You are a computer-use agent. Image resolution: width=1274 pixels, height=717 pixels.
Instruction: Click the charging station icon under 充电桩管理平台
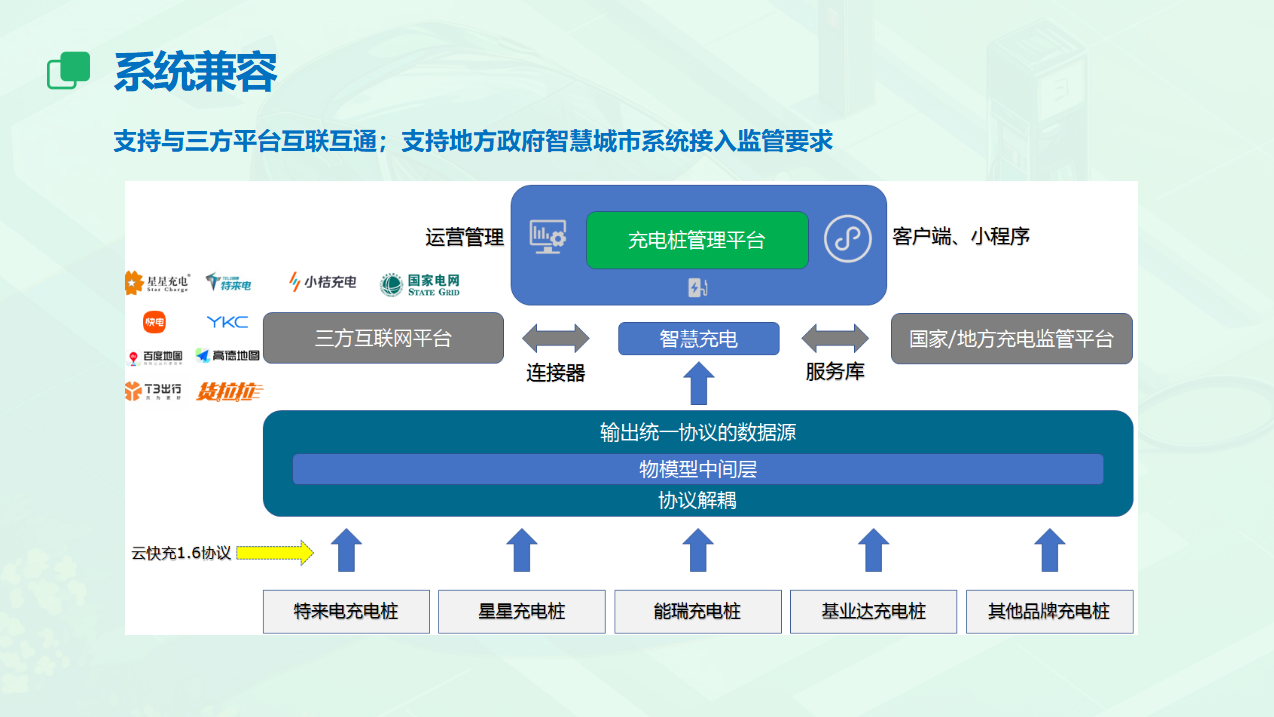tap(697, 288)
